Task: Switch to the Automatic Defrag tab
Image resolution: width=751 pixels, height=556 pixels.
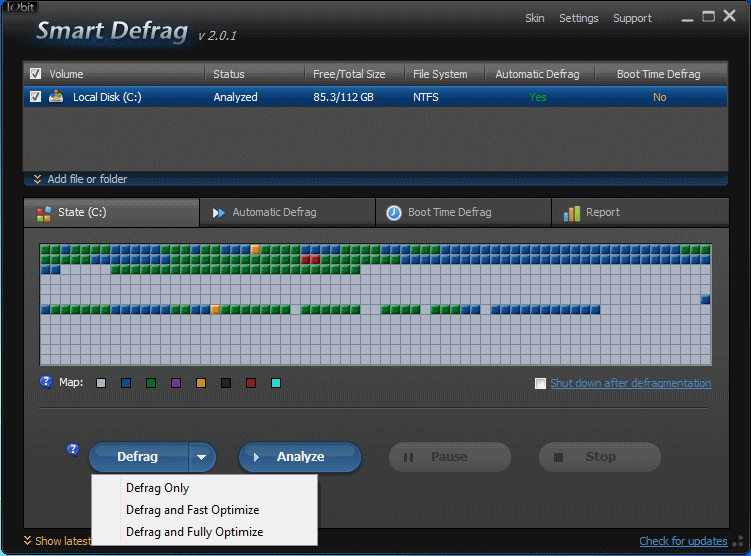Action: pos(287,213)
